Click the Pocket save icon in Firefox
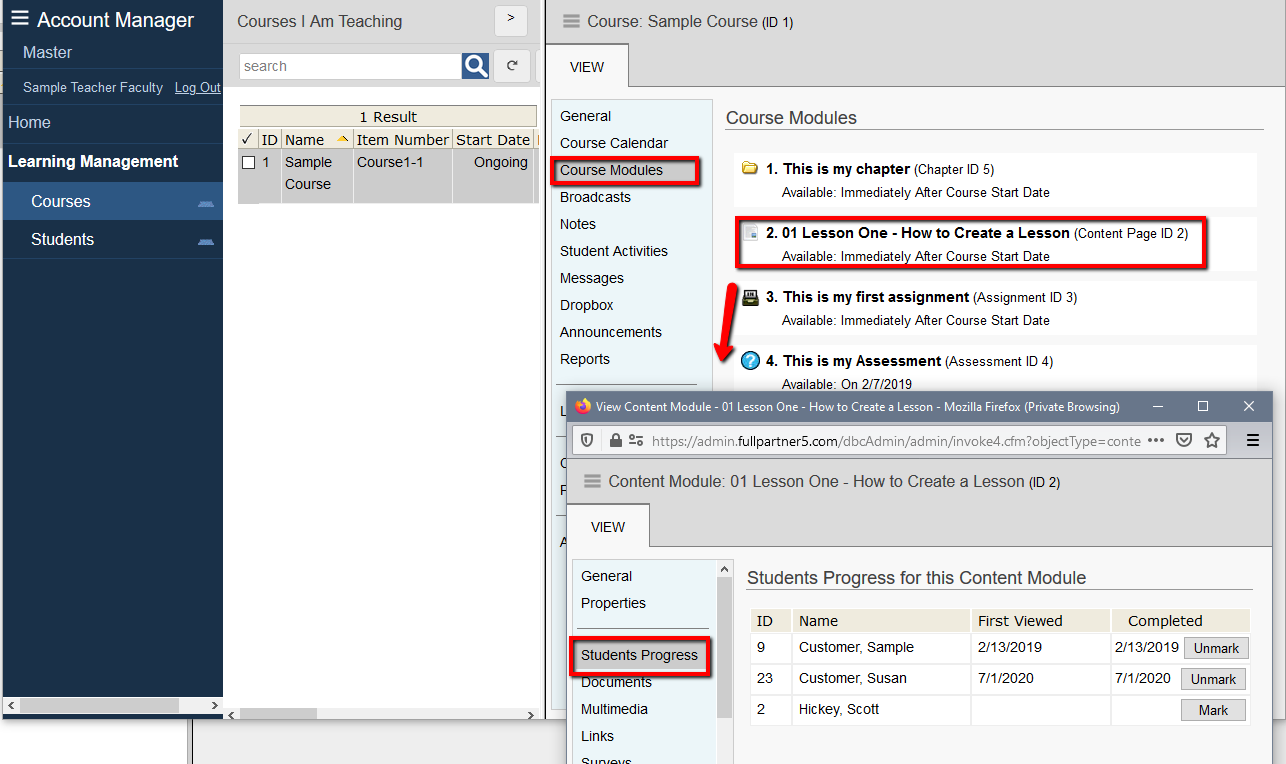 point(1184,440)
